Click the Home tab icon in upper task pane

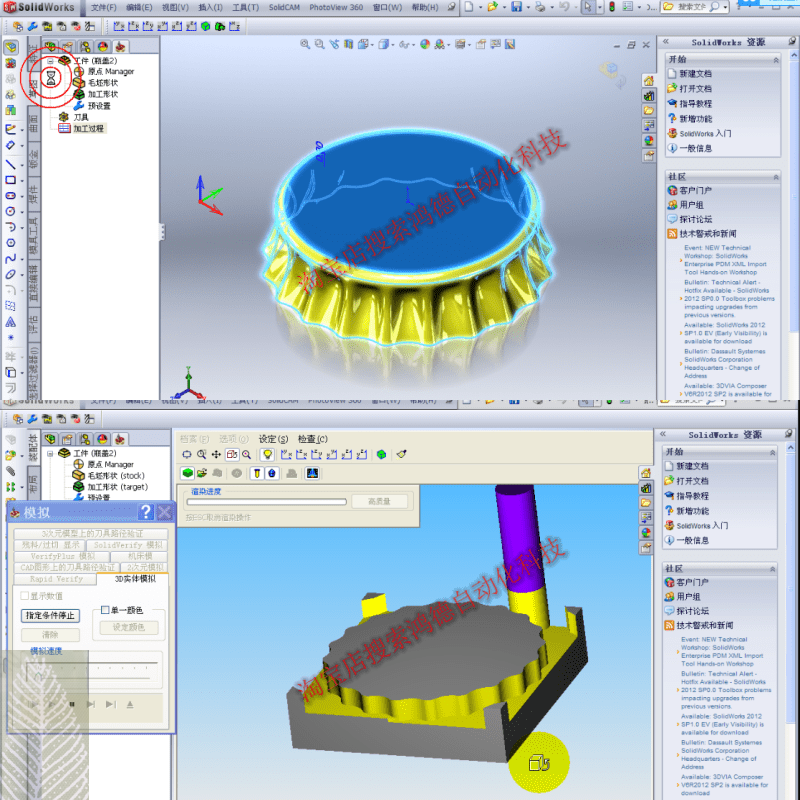click(648, 81)
